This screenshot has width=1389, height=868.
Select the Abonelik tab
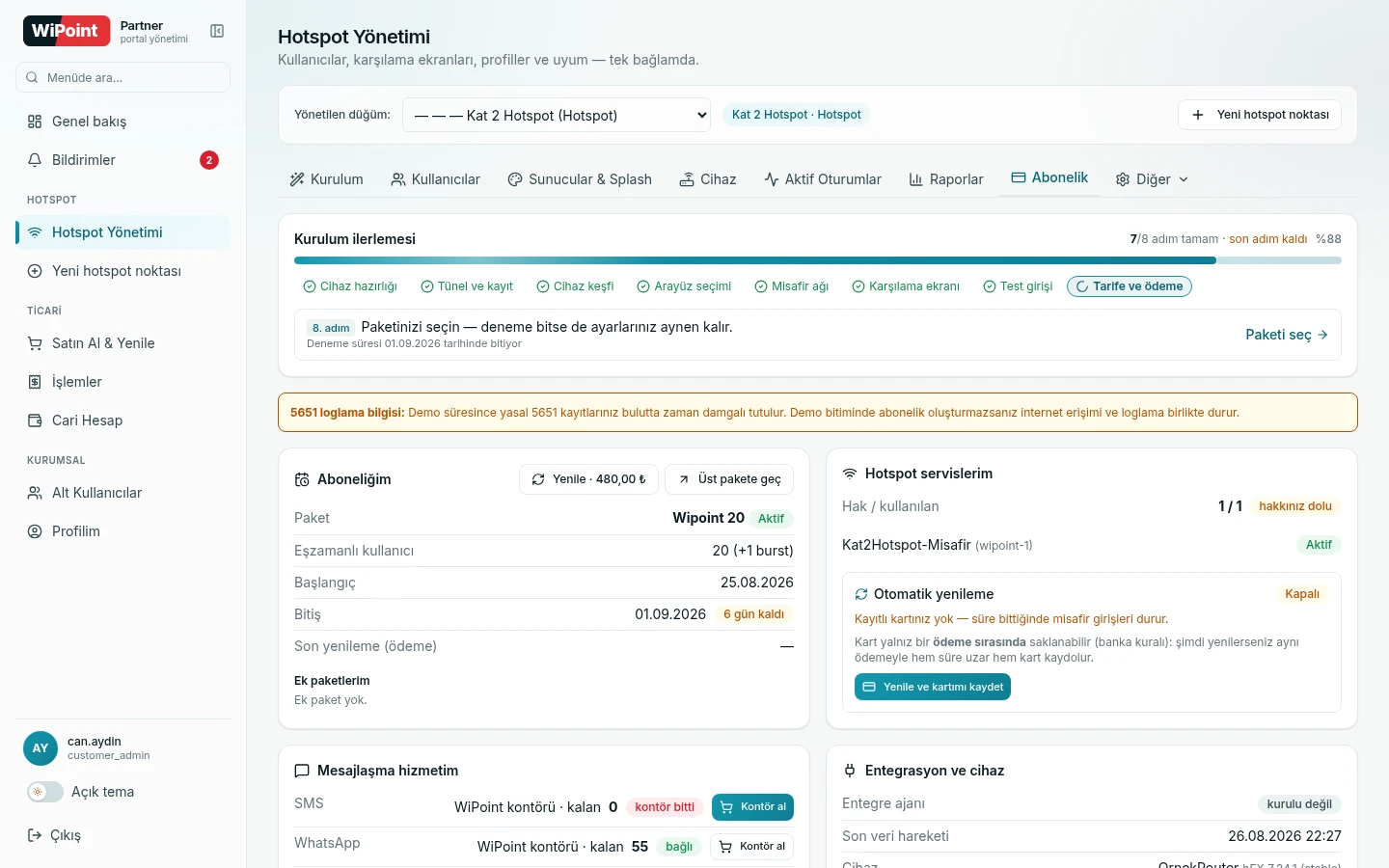tap(1049, 178)
